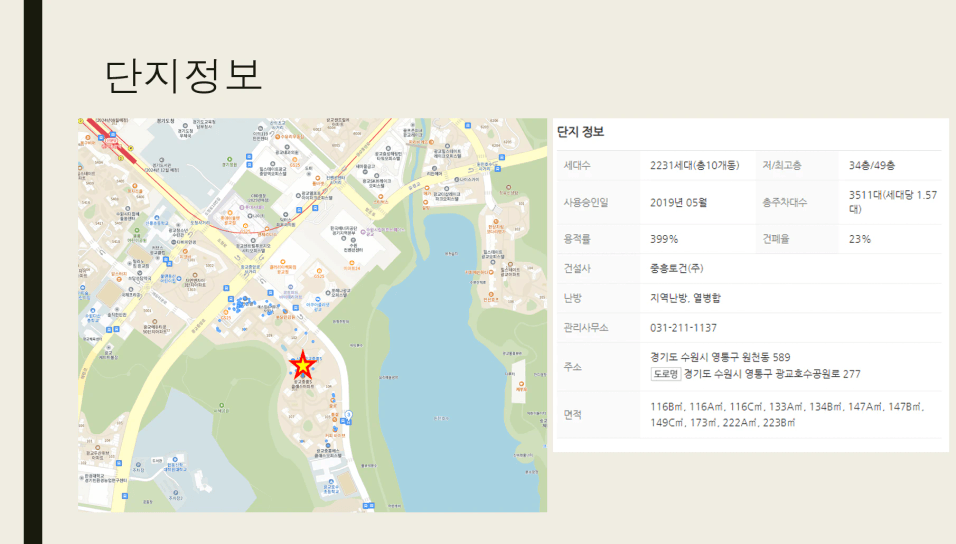Click the 저/최고층 label
This screenshot has width=956, height=544.
(x=782, y=165)
